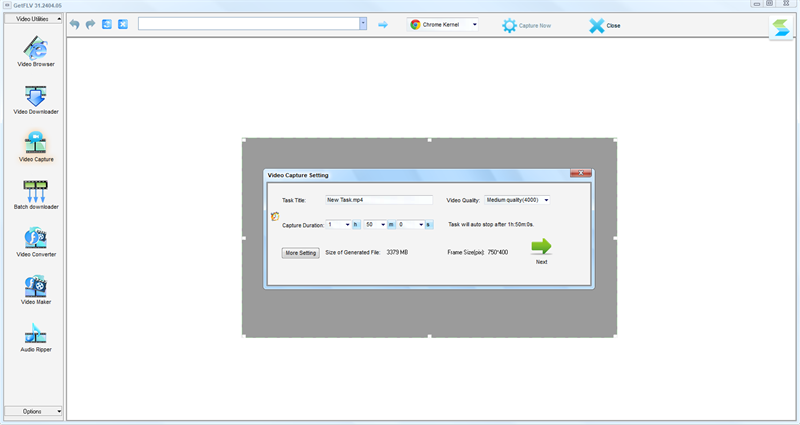800x425 pixels.
Task: Click the 750*400 frame size value
Action: pyautogui.click(x=497, y=252)
